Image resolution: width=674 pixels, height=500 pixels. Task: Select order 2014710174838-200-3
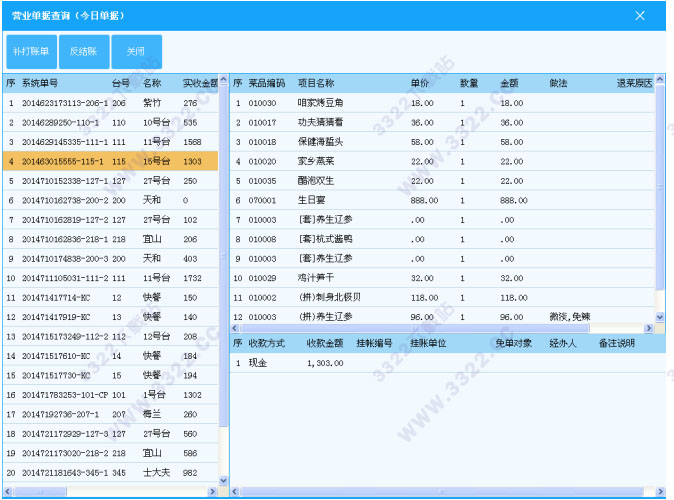coord(111,258)
